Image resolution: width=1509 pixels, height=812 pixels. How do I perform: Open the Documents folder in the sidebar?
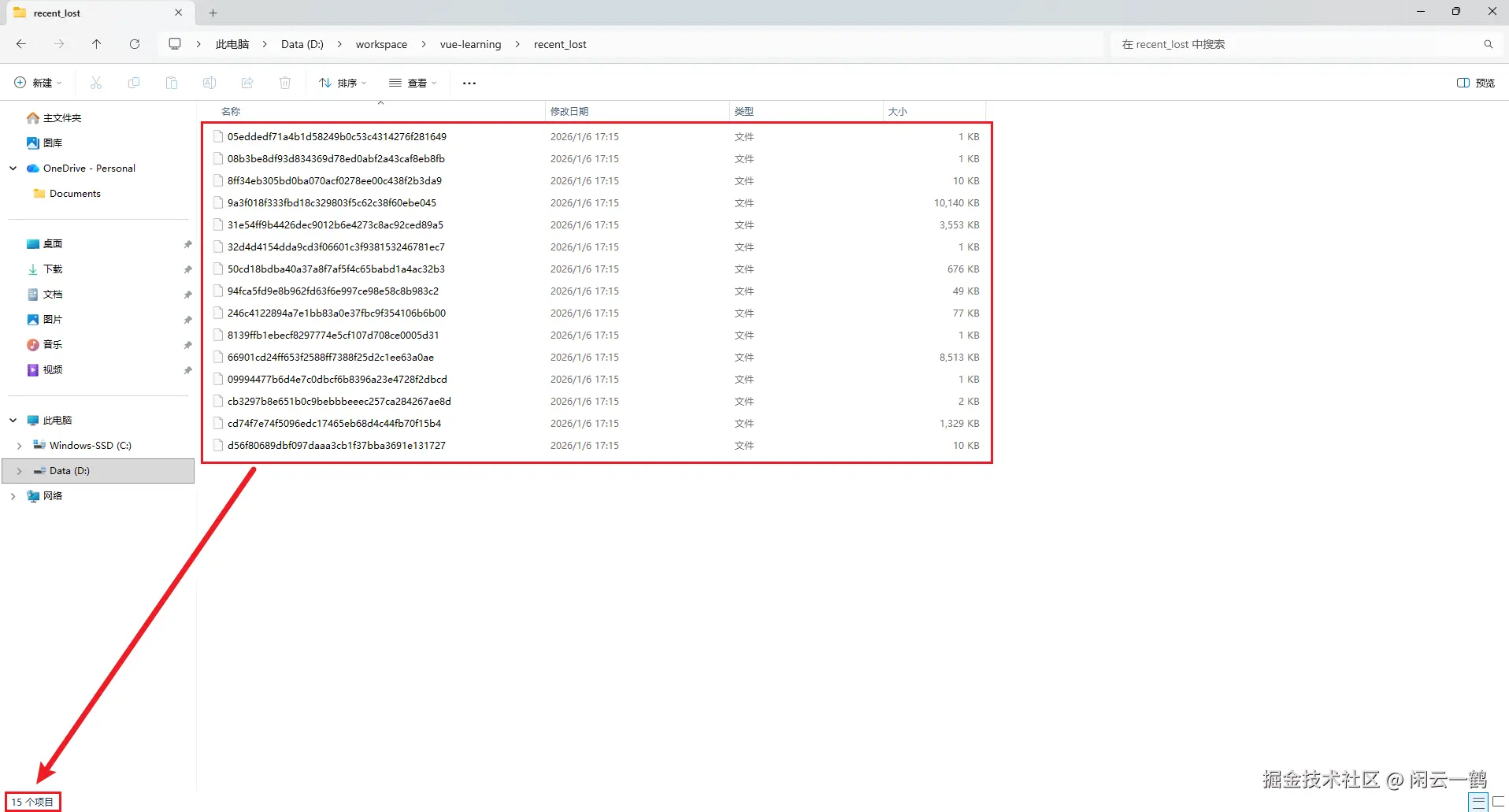click(x=75, y=193)
